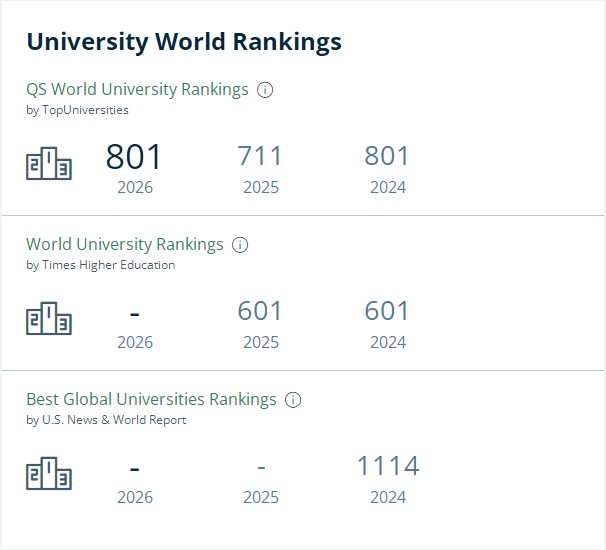
Task: Click info icon beside Best Global Universities Rankings
Action: click(x=293, y=400)
